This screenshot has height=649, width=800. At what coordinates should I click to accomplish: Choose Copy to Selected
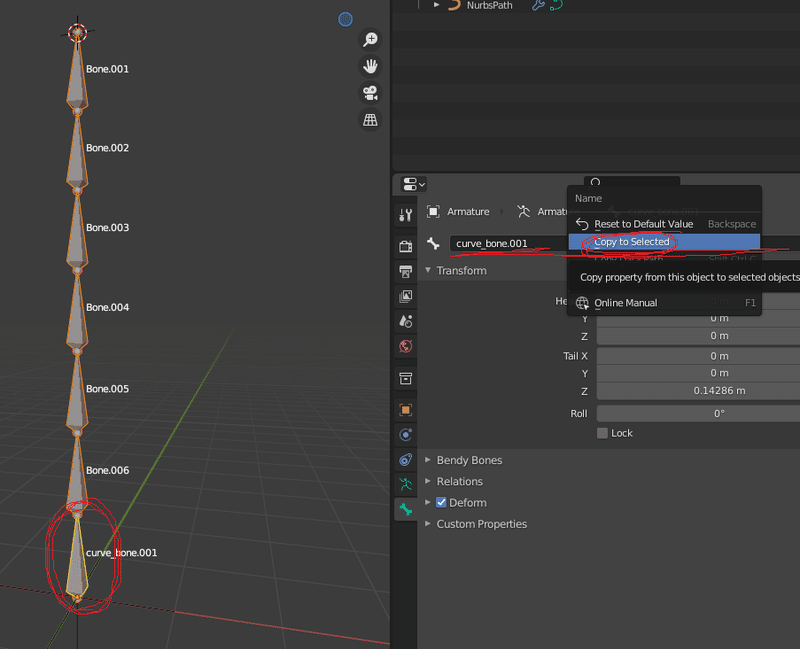coord(664,242)
